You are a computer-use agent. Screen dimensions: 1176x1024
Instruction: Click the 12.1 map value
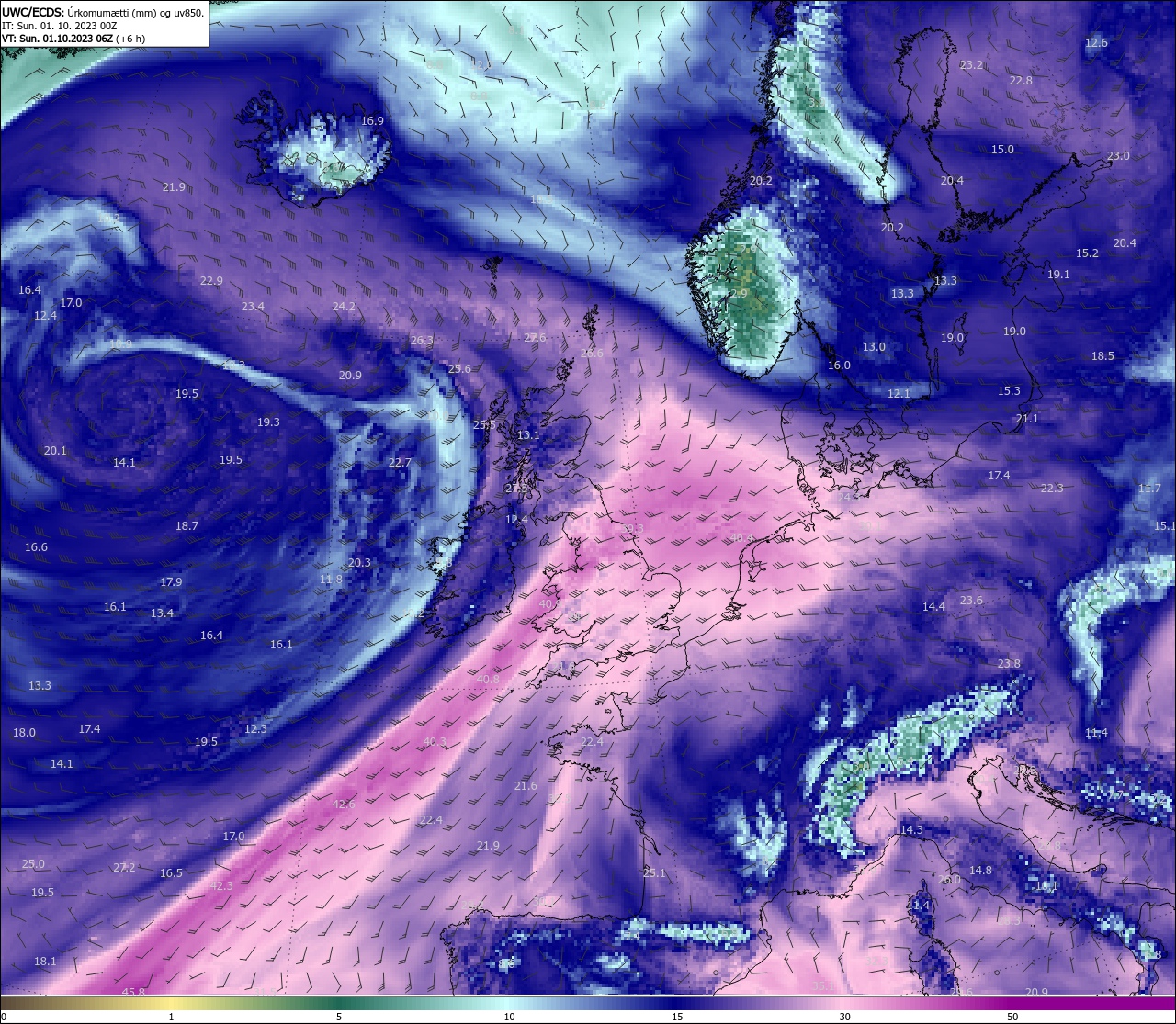click(x=899, y=394)
